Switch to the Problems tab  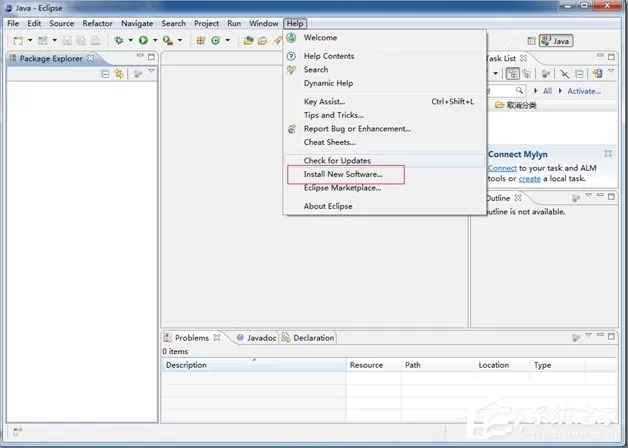[x=192, y=338]
